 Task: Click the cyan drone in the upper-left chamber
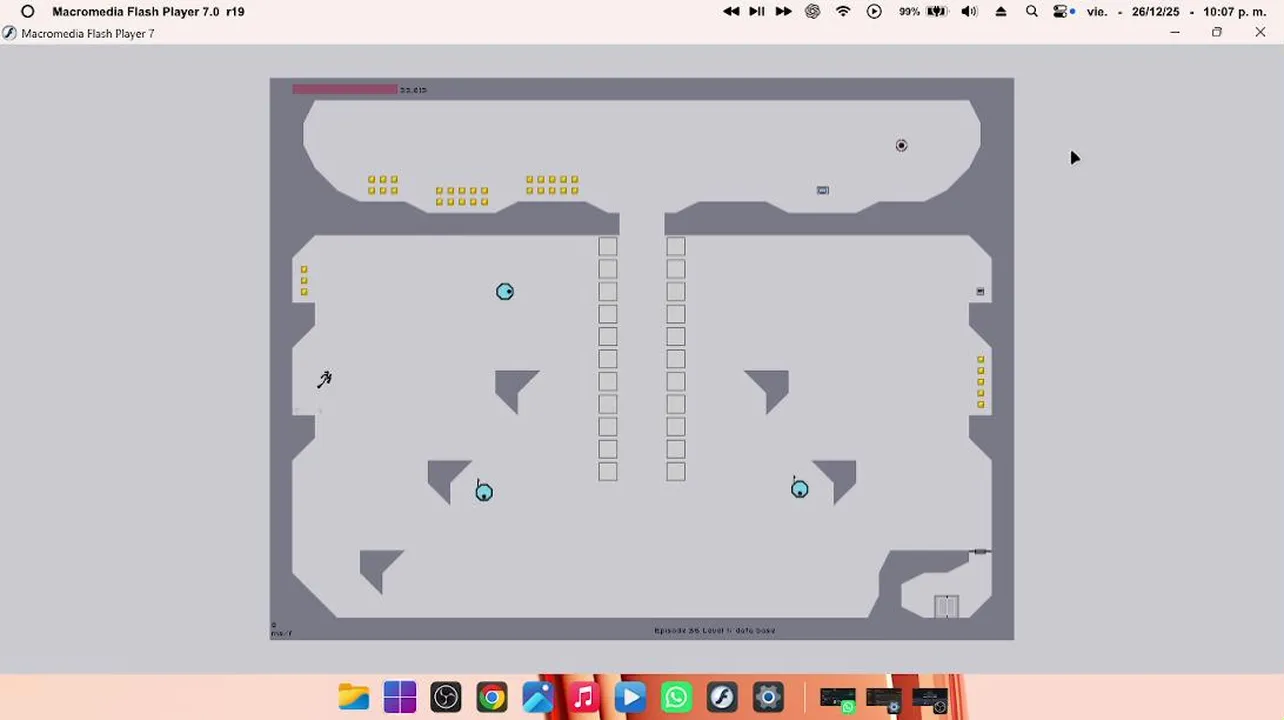(505, 291)
